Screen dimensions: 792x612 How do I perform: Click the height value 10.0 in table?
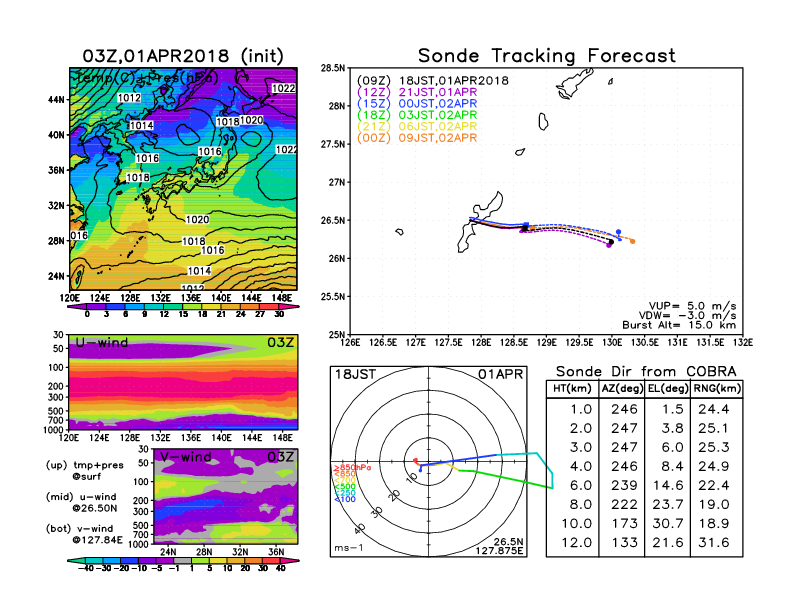tap(576, 524)
